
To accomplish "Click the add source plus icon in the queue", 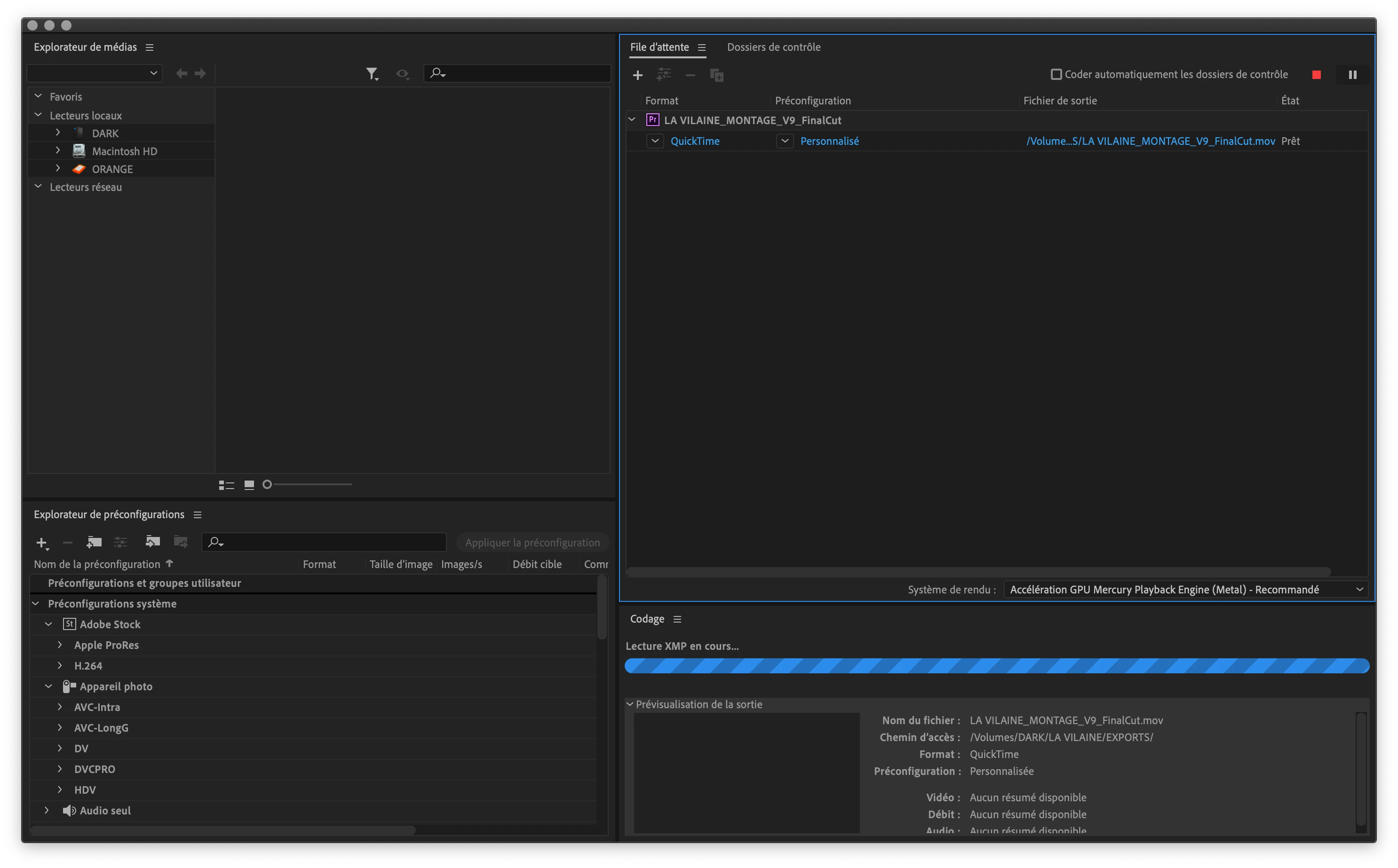I will coord(637,75).
